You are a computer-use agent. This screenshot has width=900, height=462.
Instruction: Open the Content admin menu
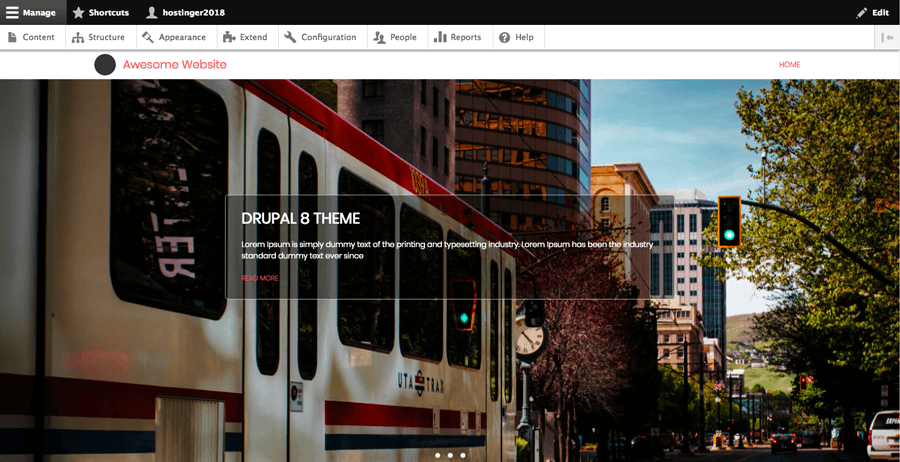(32, 37)
